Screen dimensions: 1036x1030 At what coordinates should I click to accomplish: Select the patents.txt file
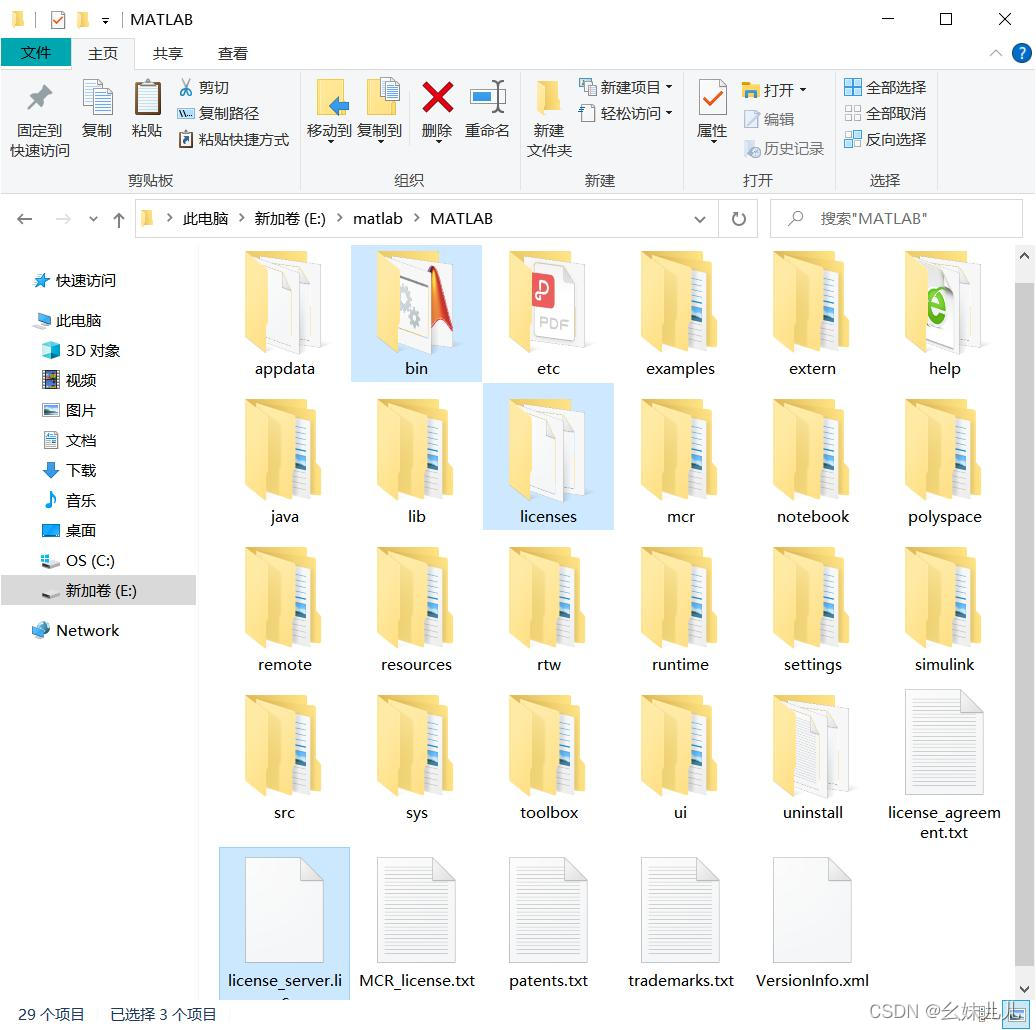coord(548,922)
